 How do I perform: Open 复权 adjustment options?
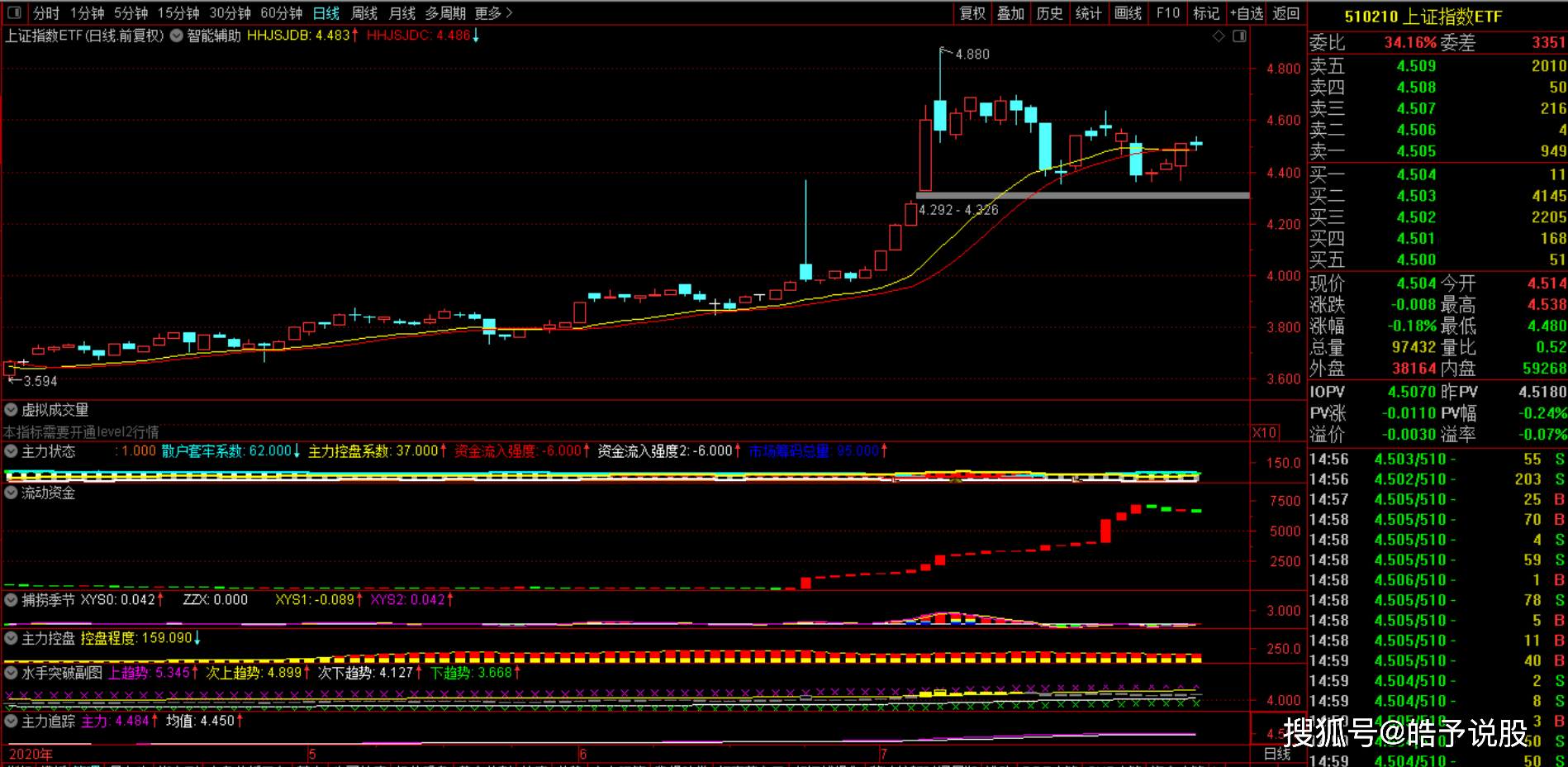[972, 13]
